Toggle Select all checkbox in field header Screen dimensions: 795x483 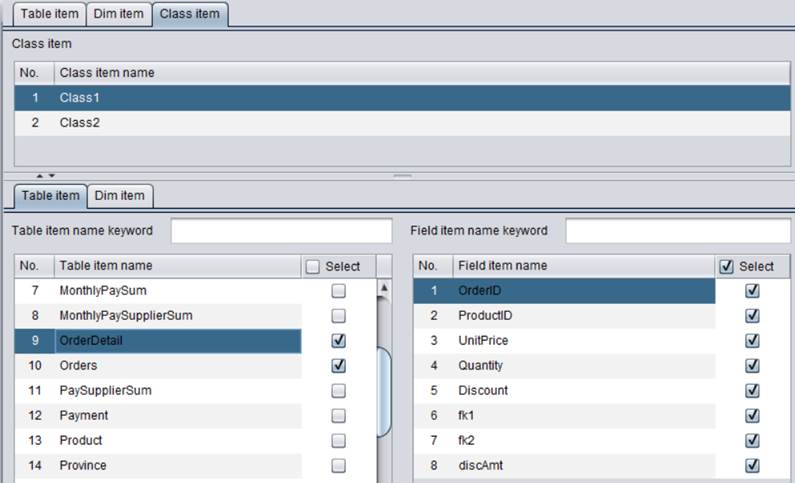(727, 266)
